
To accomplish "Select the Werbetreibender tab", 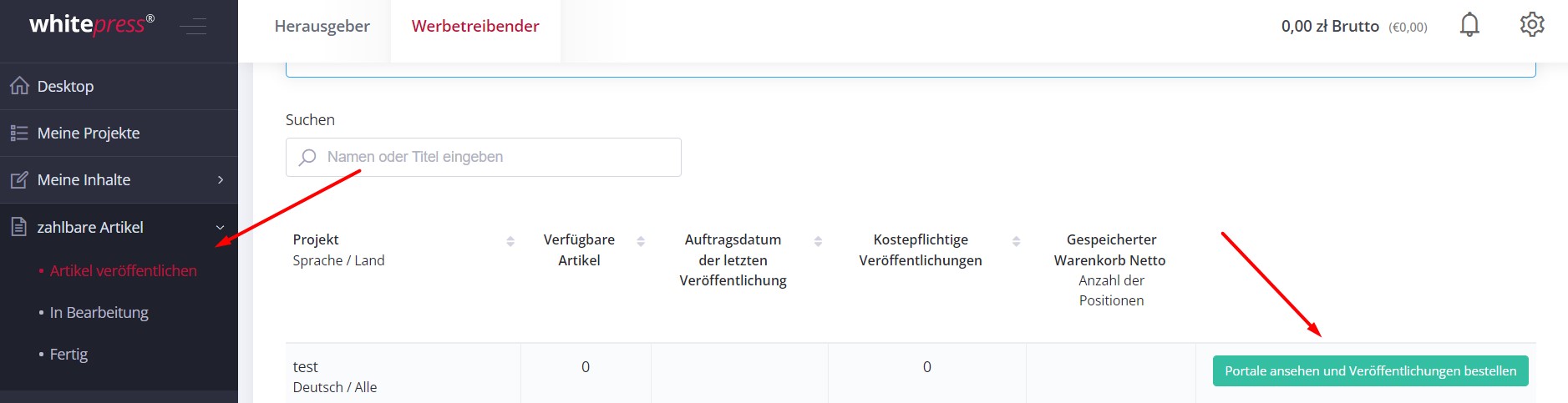I will (x=475, y=26).
